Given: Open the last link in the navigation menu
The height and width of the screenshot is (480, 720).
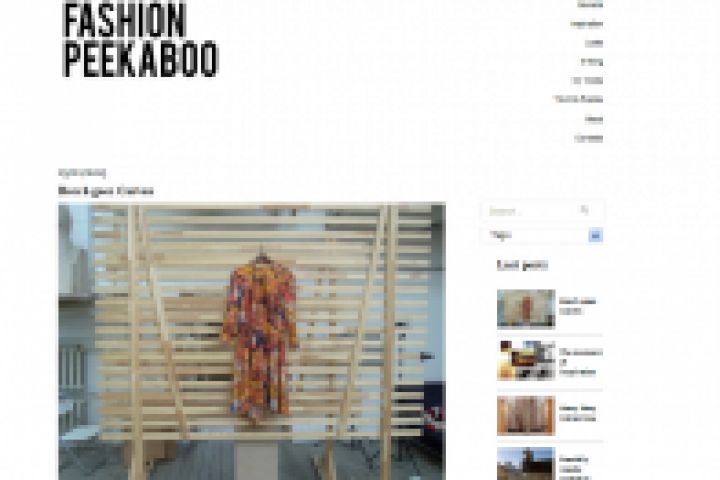Looking at the screenshot, I should (589, 138).
